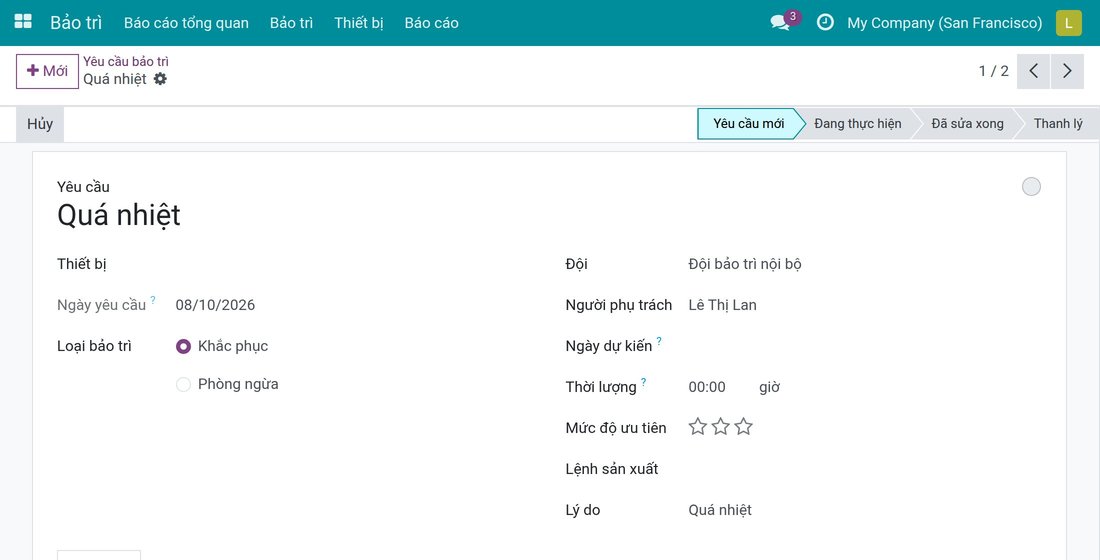Select Khắc phục maintenance type

pos(183,346)
